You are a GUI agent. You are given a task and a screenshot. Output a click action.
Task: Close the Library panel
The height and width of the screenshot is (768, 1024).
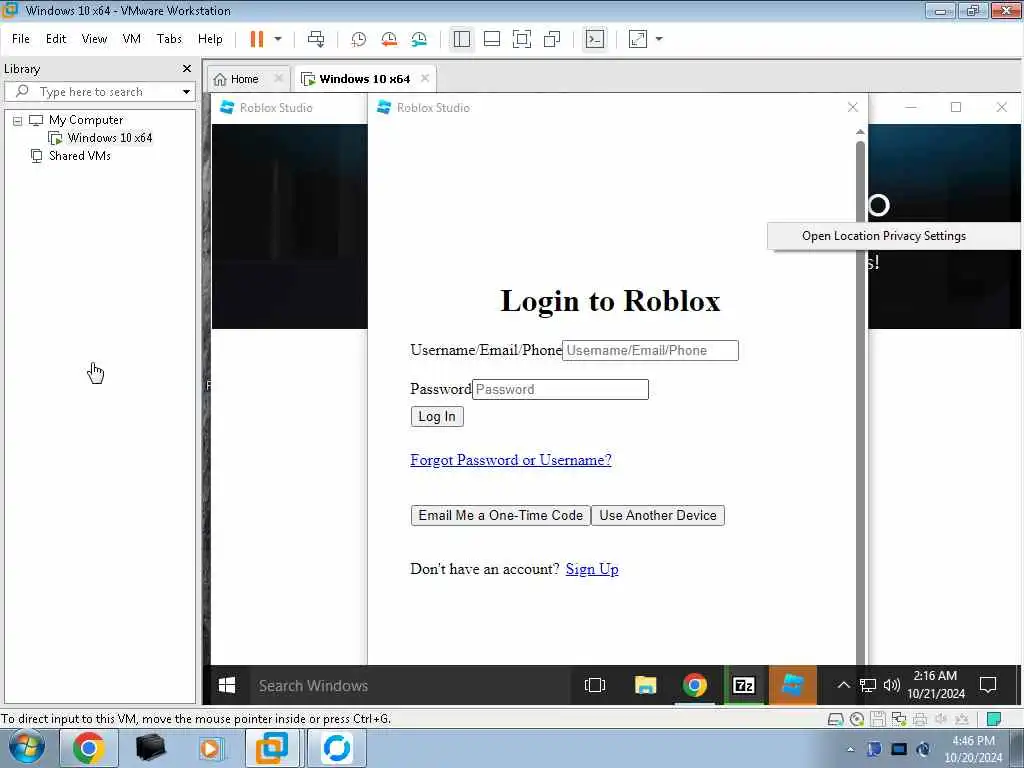click(x=187, y=69)
